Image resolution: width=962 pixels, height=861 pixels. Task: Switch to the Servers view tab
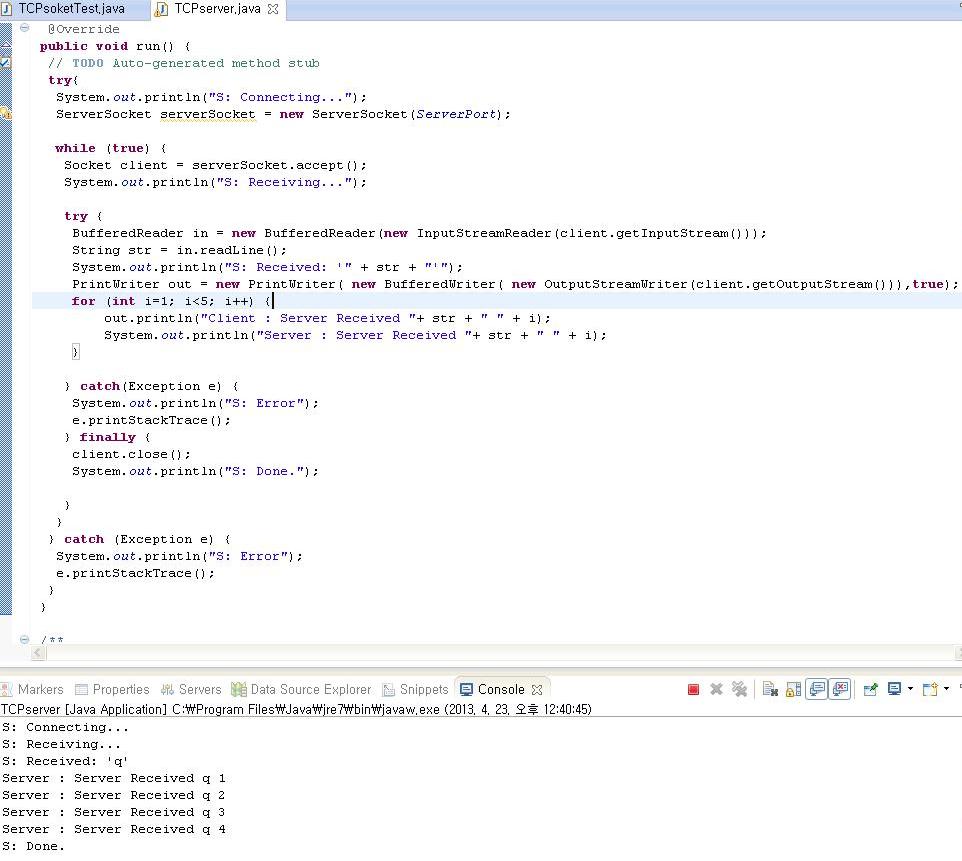[x=191, y=689]
